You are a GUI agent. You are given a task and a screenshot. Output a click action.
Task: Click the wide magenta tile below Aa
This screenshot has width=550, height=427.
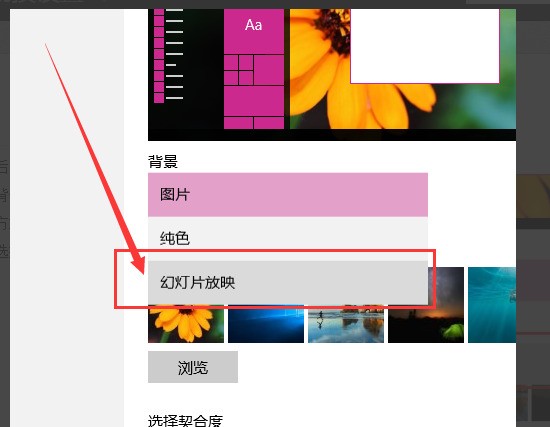[254, 101]
